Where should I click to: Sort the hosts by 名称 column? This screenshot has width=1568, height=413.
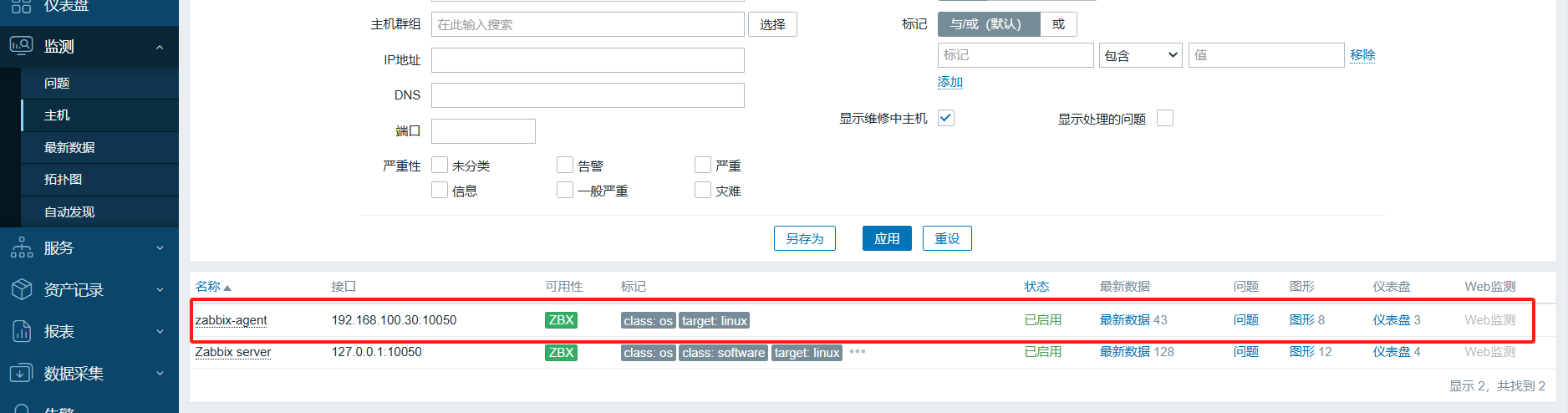pos(212,286)
